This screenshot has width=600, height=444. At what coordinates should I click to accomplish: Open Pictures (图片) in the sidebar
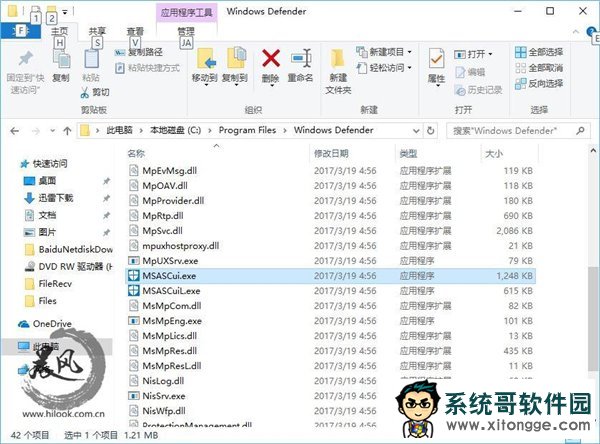(x=41, y=232)
